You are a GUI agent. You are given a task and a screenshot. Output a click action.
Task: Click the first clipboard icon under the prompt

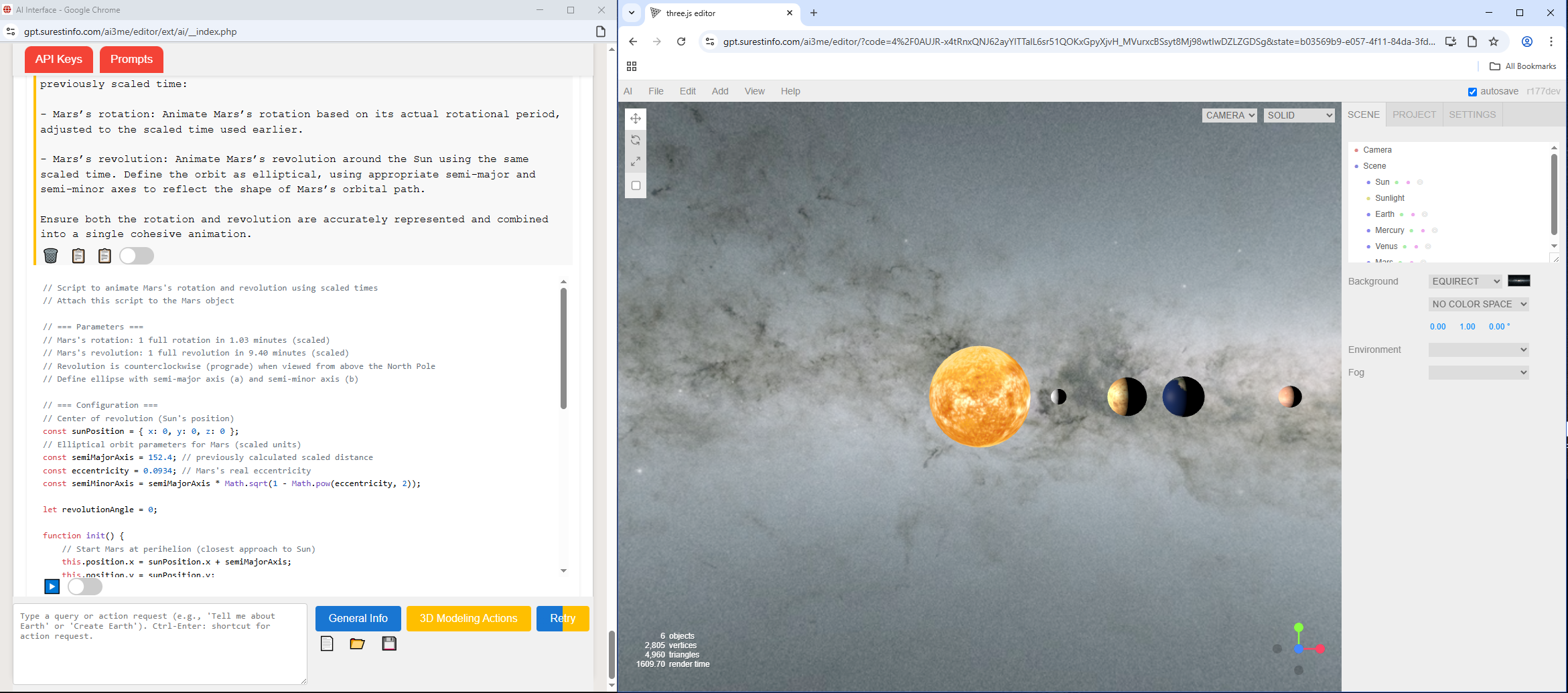click(78, 256)
